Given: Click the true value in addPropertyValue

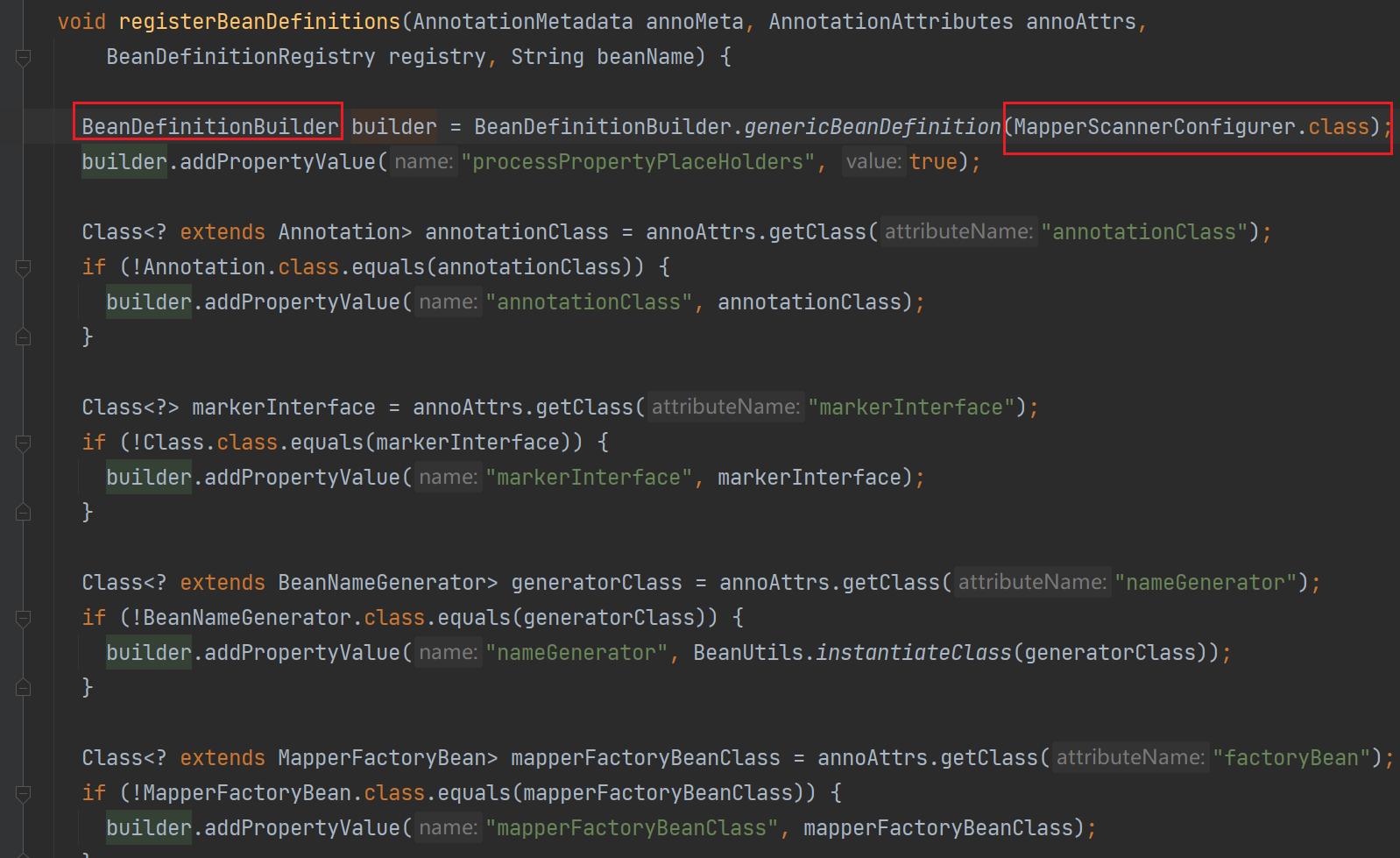Looking at the screenshot, I should (933, 162).
